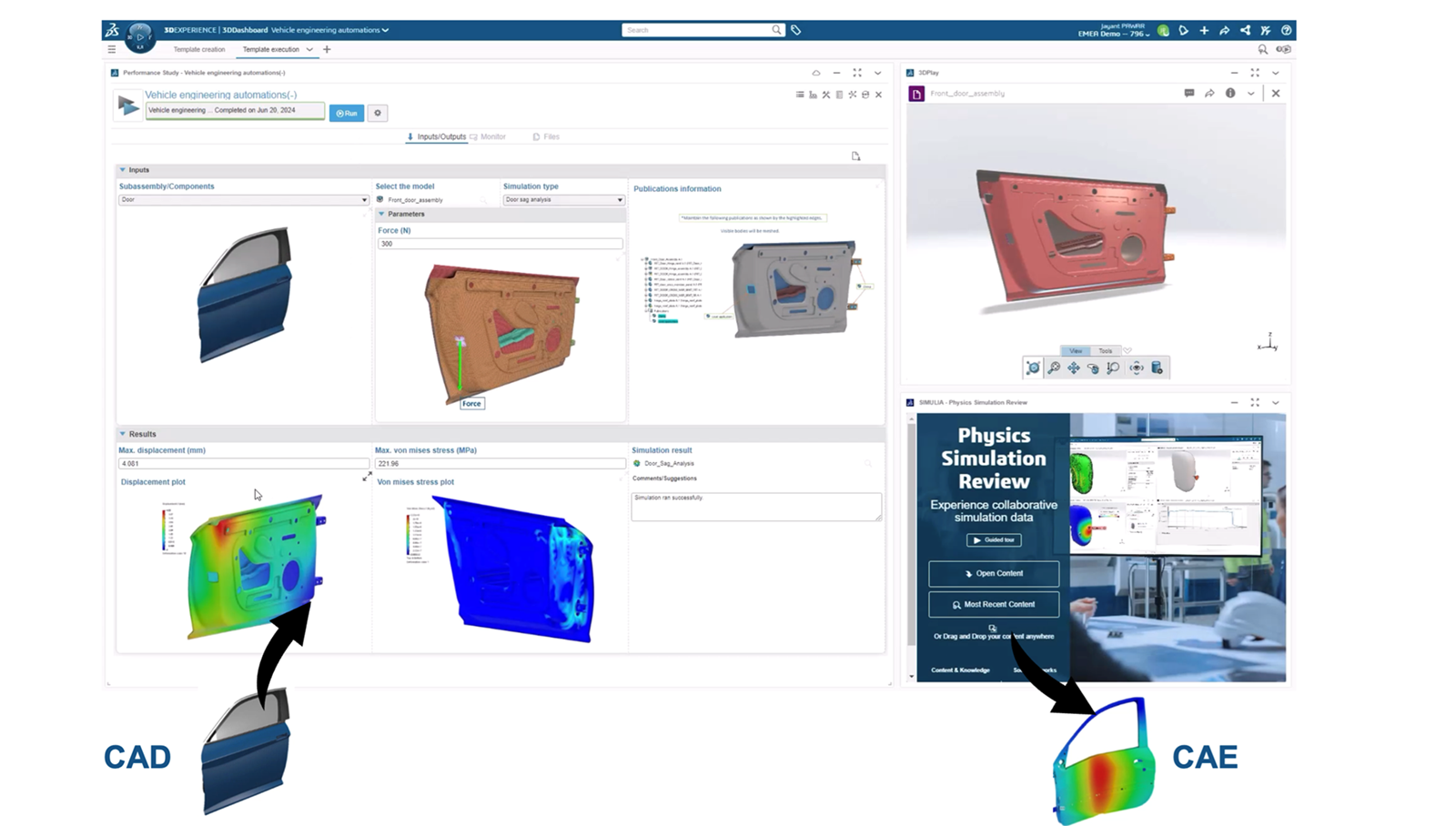Select the View tab in 3DPlay
The image size is (1456, 826).
pyautogui.click(x=1076, y=350)
